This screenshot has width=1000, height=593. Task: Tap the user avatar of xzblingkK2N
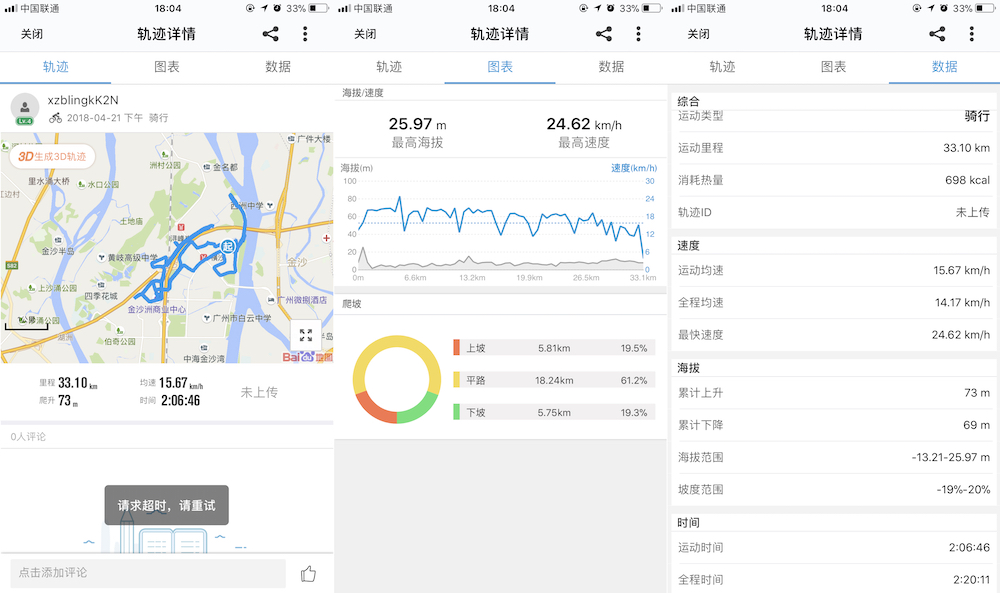[x=25, y=108]
